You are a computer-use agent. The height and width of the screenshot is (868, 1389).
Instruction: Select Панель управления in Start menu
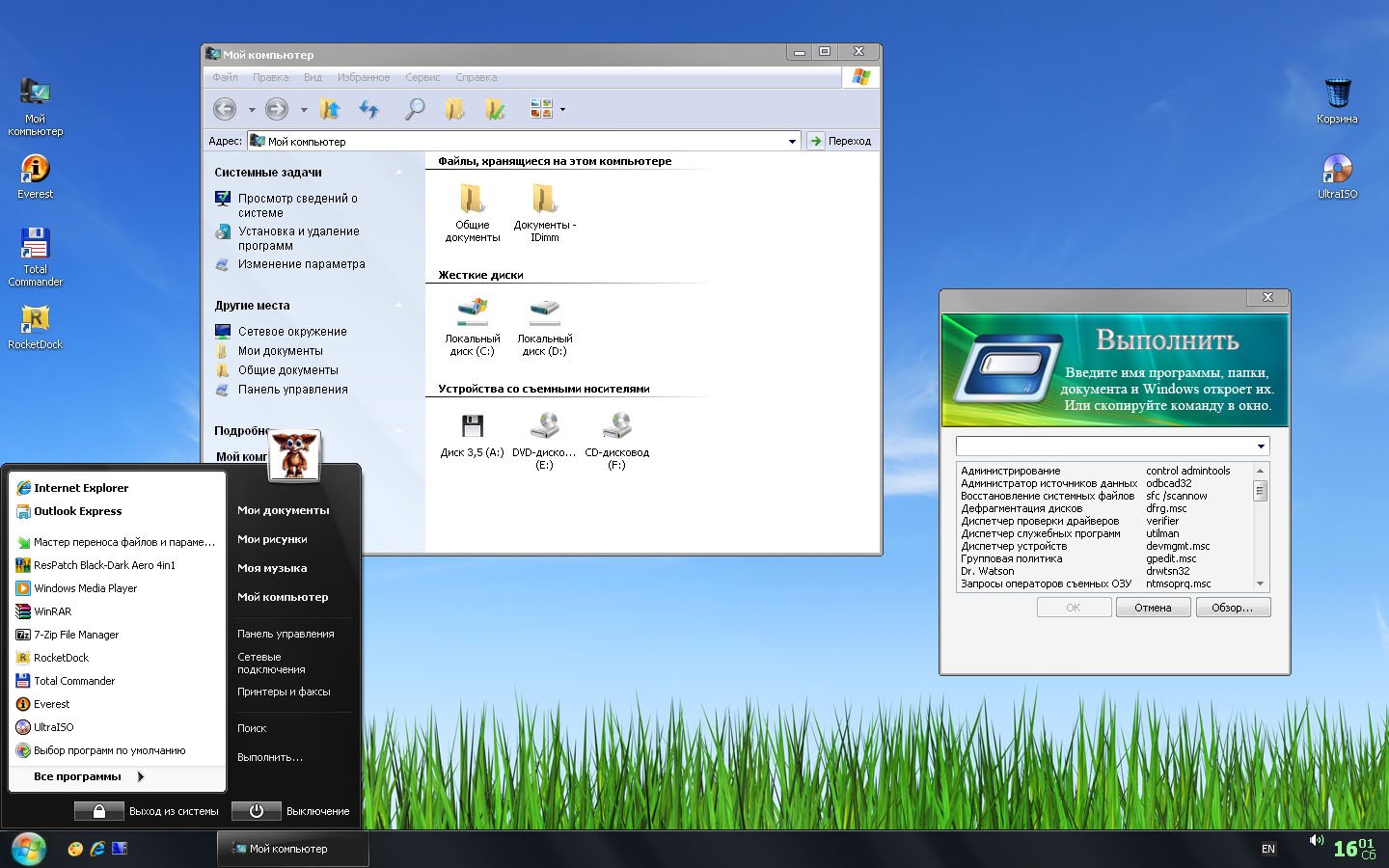tap(286, 634)
